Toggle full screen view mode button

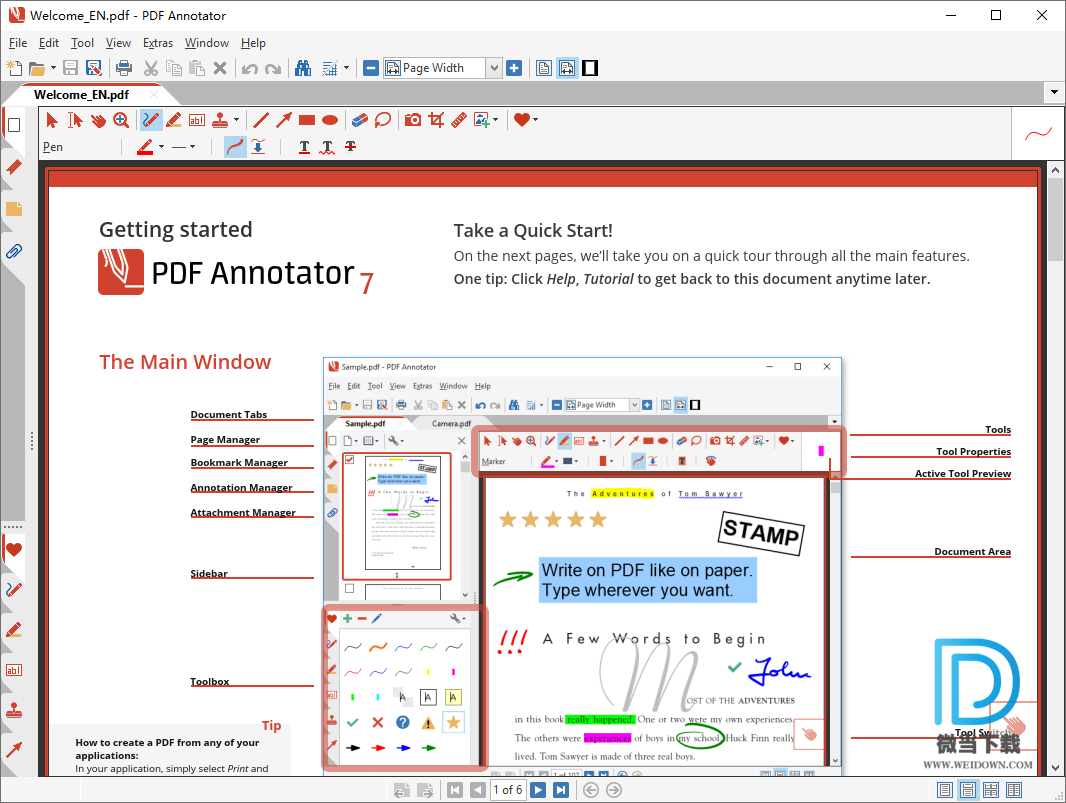[x=591, y=68]
